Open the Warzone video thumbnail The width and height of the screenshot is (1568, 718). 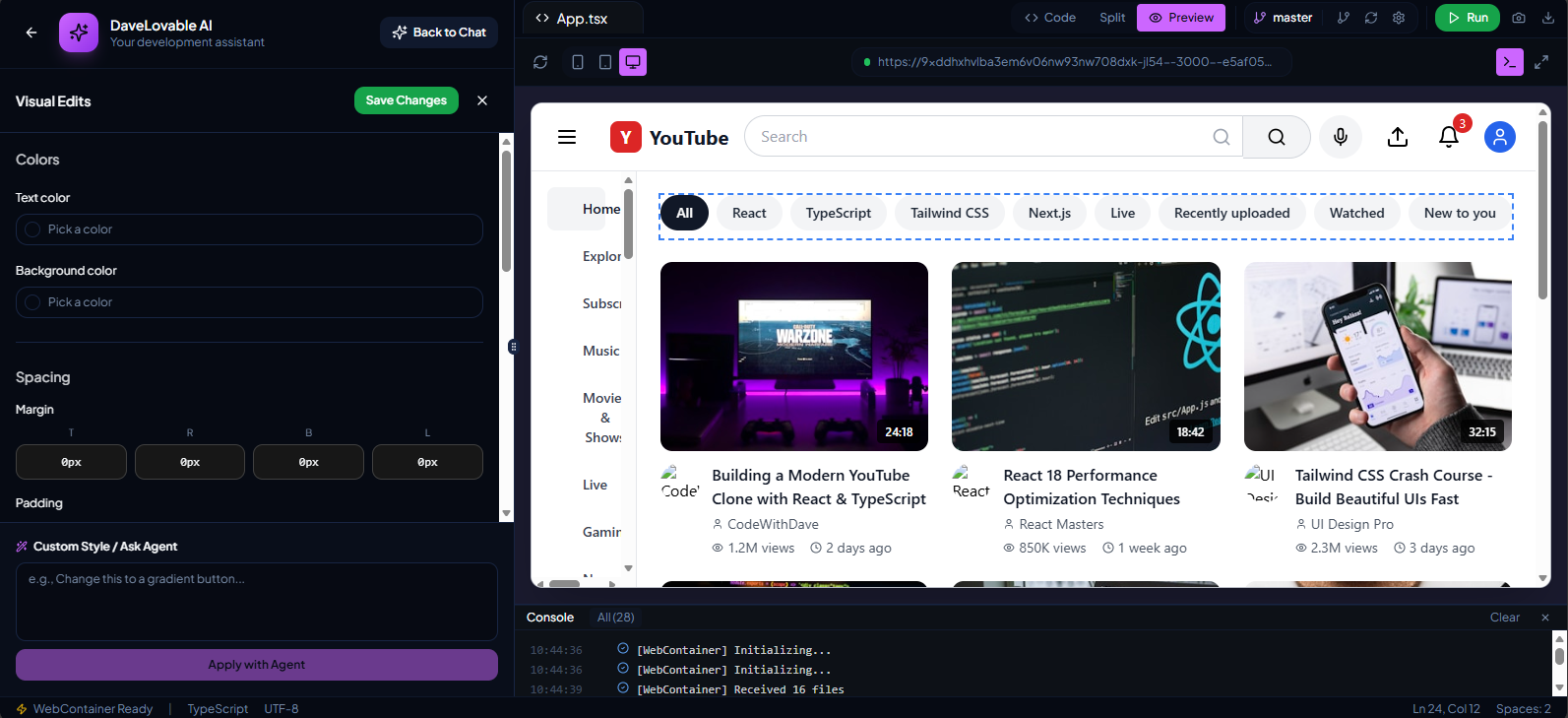794,357
